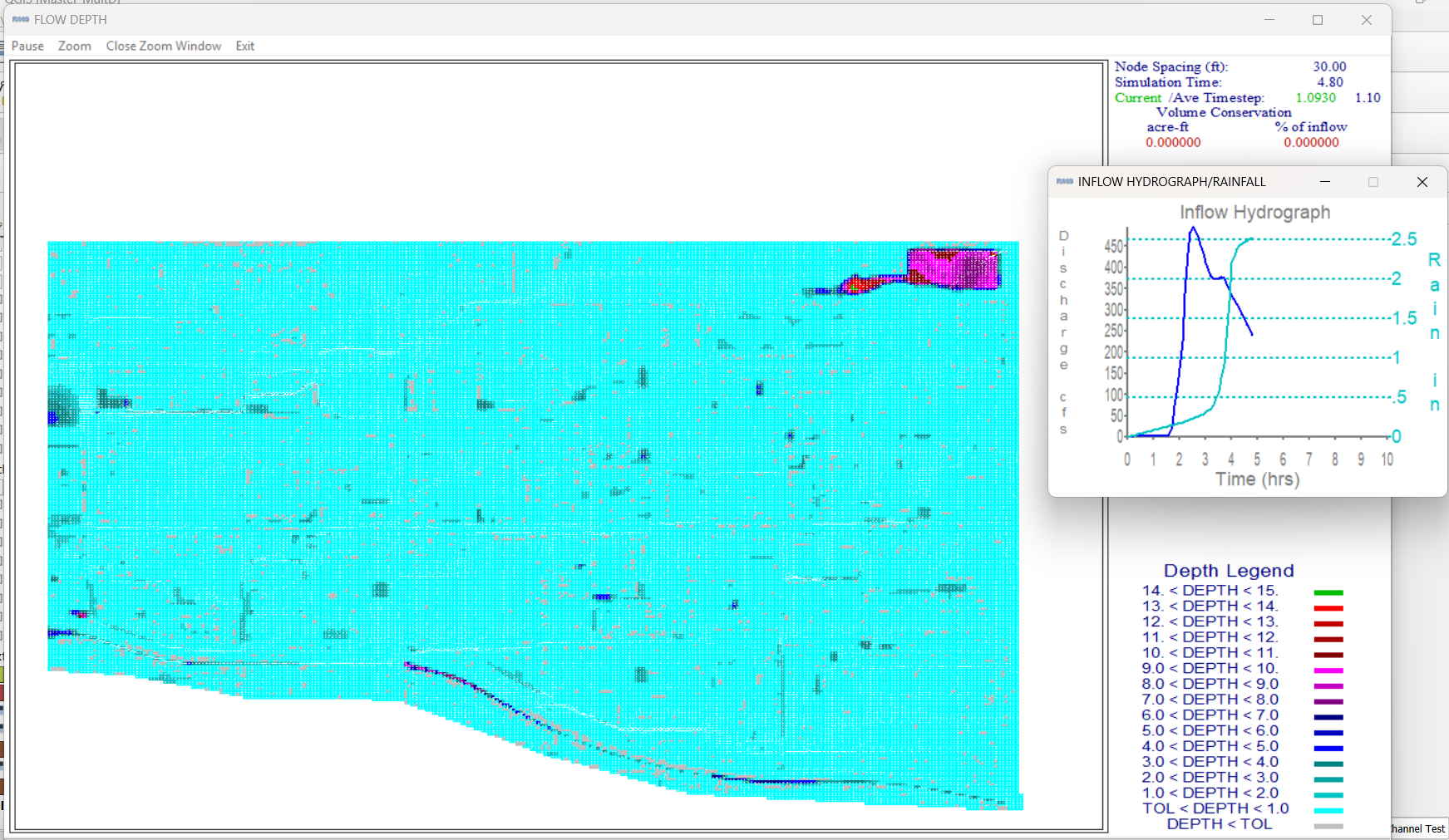The width and height of the screenshot is (1449, 840).
Task: Close the Inflow Hydrograph/Rainfall window
Action: pyautogui.click(x=1422, y=182)
